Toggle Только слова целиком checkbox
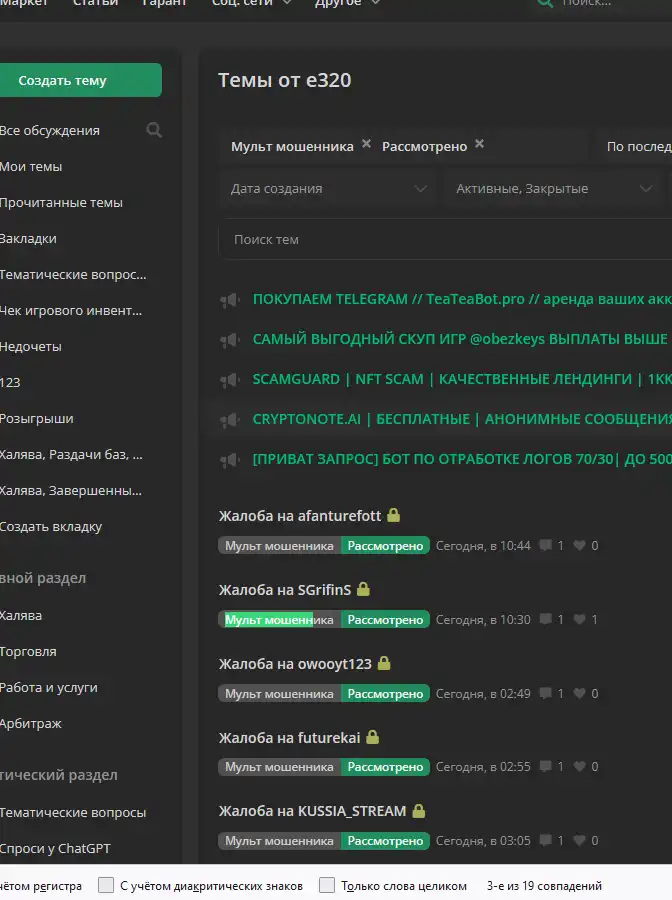This screenshot has width=672, height=900. coord(327,885)
